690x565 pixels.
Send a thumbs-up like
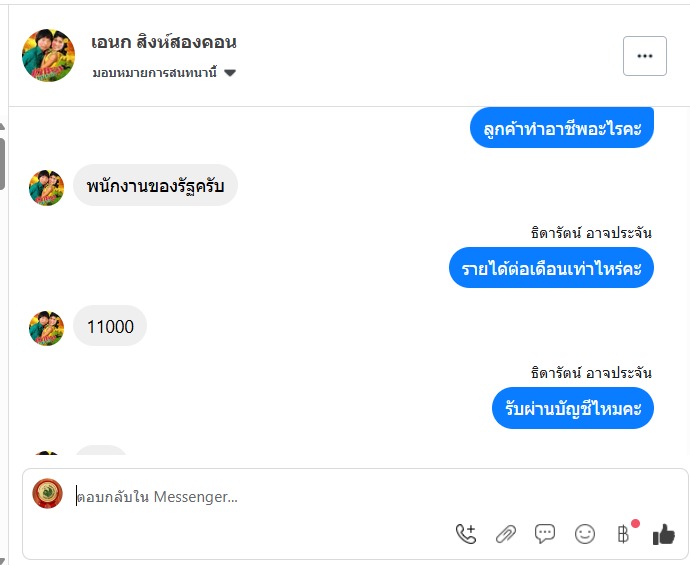point(664,535)
